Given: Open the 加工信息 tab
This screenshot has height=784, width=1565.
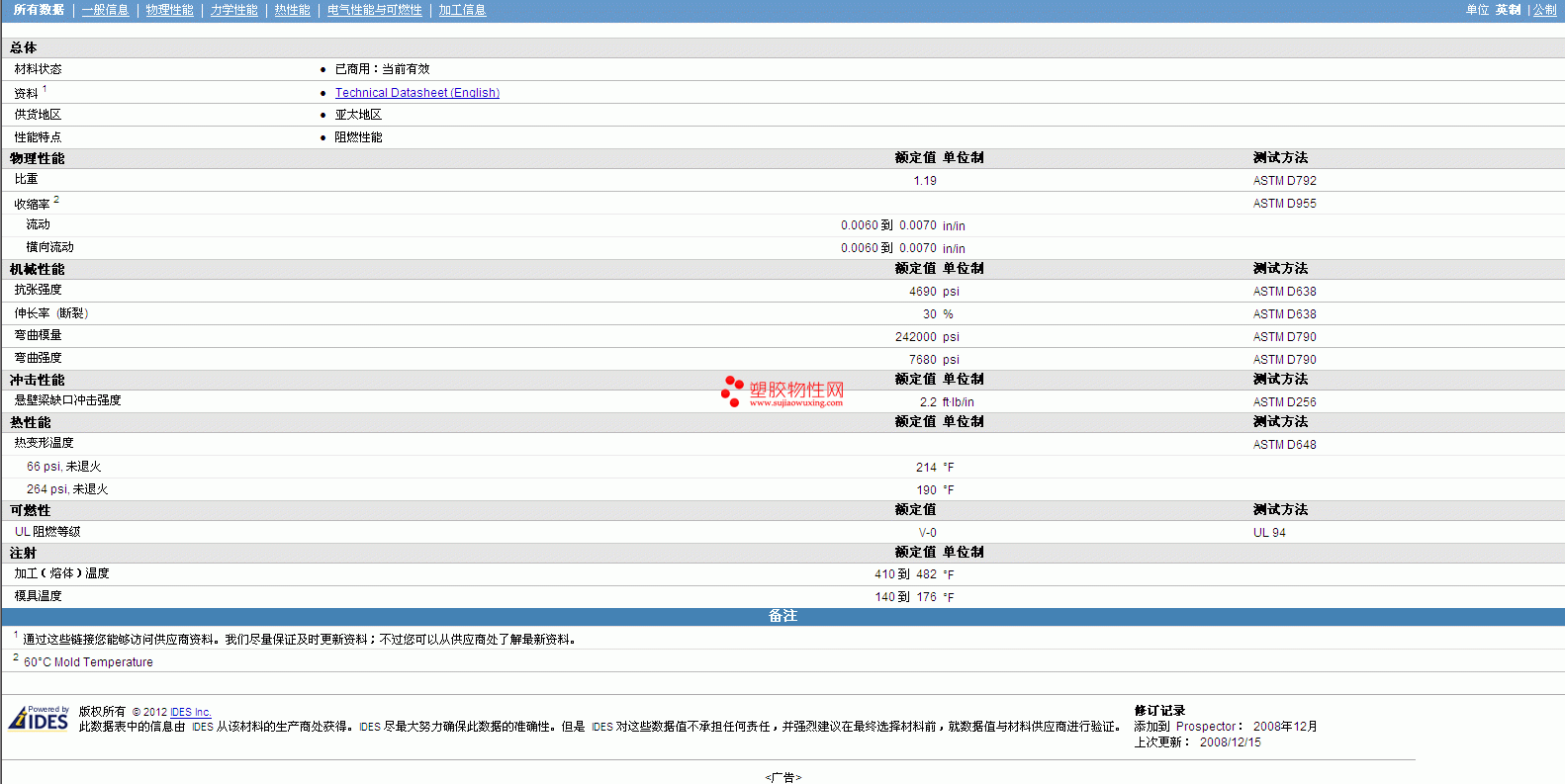Looking at the screenshot, I should 462,10.
